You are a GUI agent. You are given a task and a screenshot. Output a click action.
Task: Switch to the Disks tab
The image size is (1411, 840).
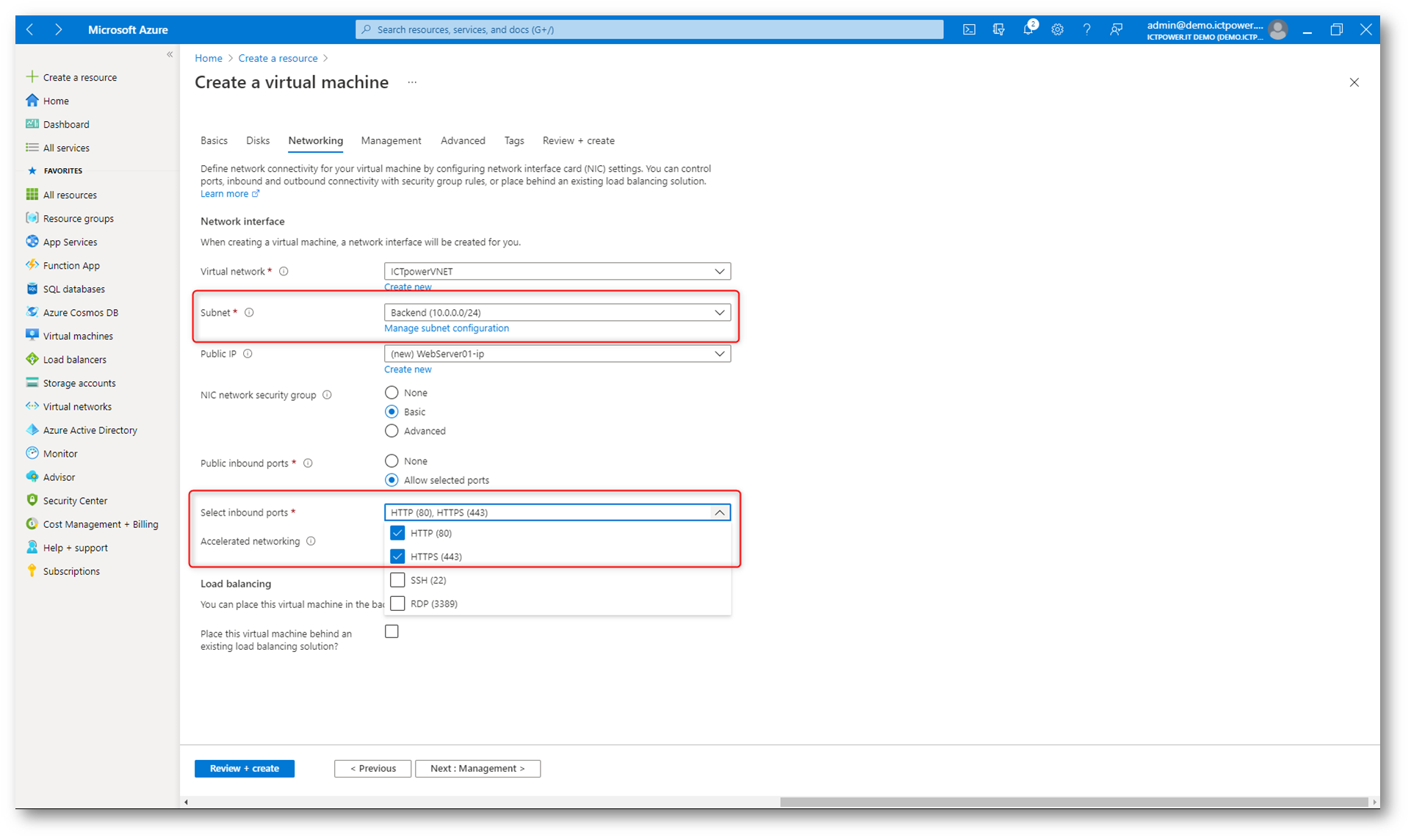coord(258,140)
